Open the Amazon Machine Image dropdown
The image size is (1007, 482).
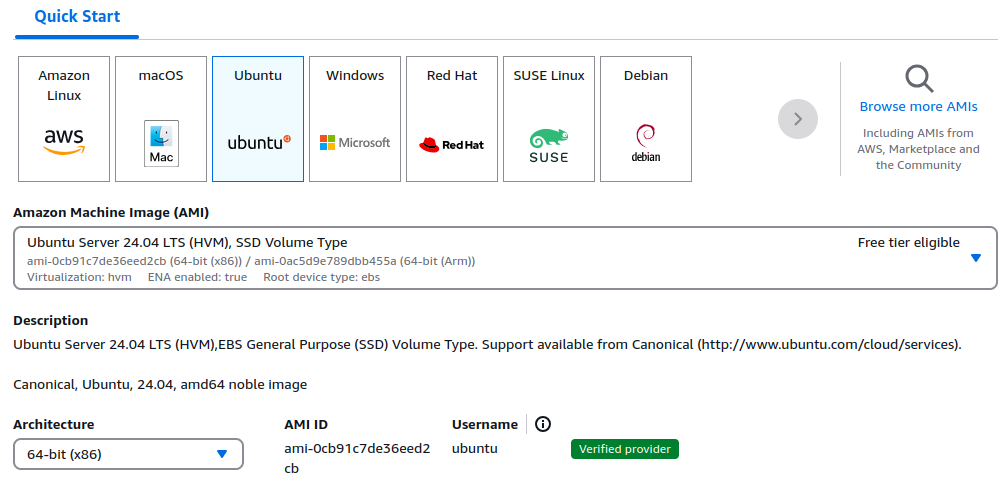tap(505, 258)
